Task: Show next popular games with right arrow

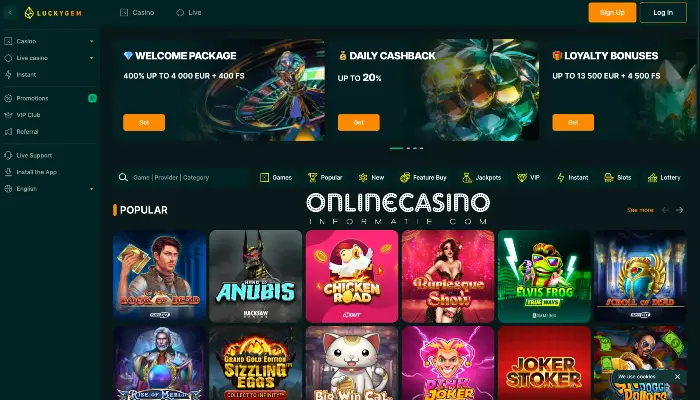Action: (679, 210)
